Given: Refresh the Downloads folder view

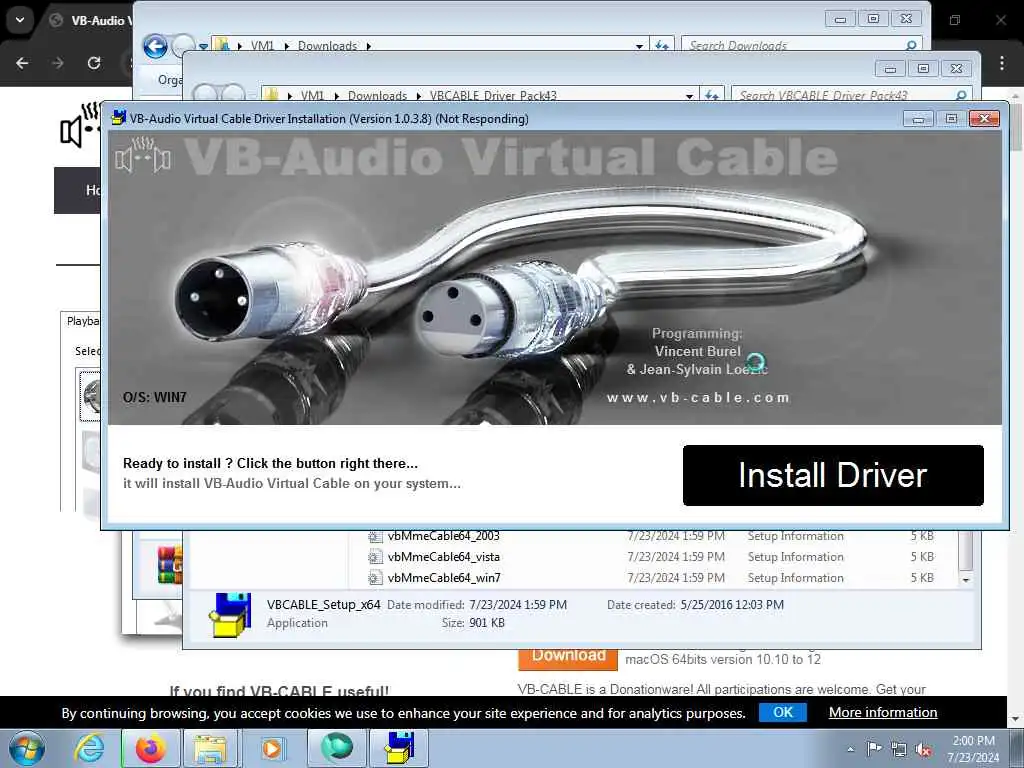Looking at the screenshot, I should click(662, 46).
